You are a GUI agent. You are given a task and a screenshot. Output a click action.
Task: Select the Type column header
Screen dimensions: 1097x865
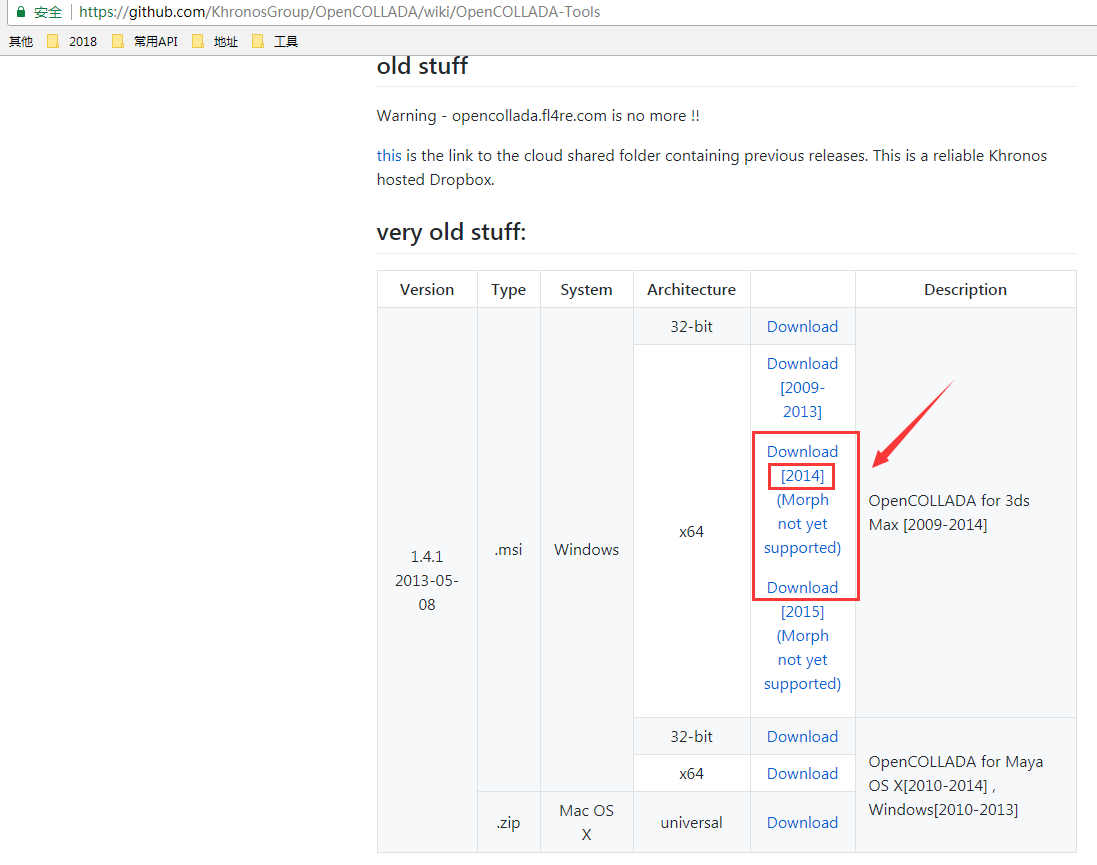click(509, 290)
